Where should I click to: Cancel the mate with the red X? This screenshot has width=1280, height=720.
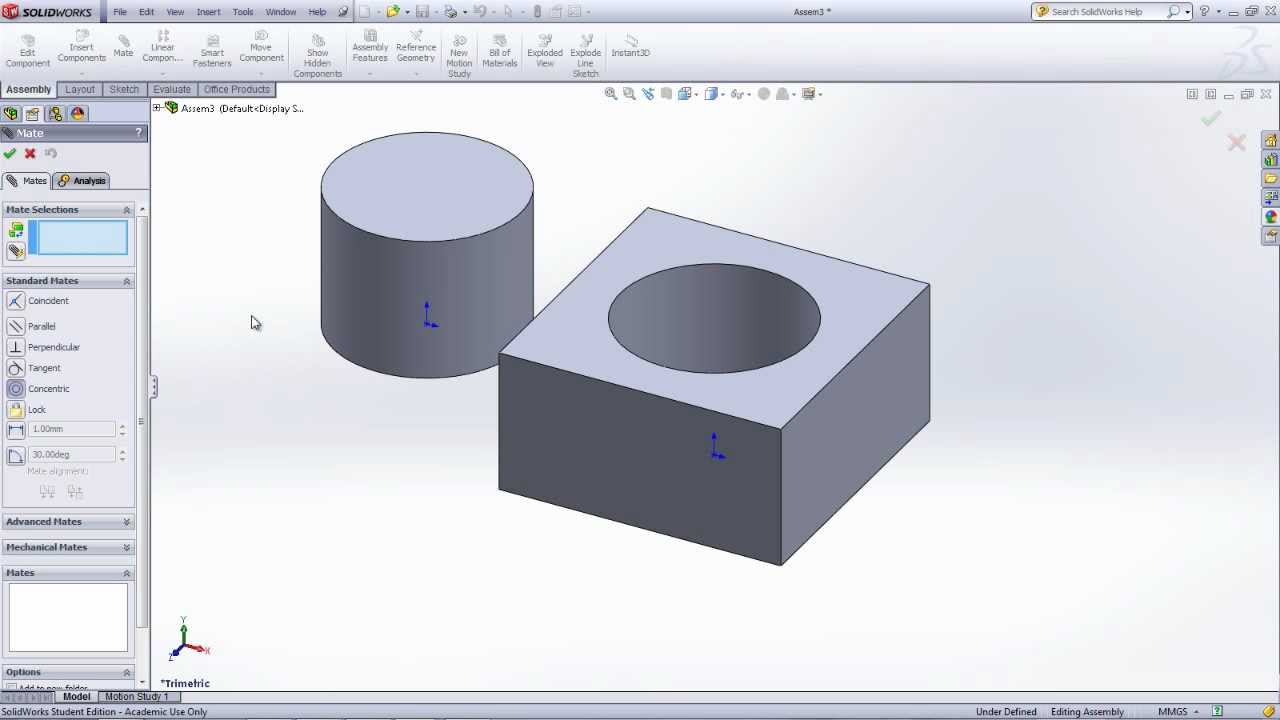pos(30,153)
